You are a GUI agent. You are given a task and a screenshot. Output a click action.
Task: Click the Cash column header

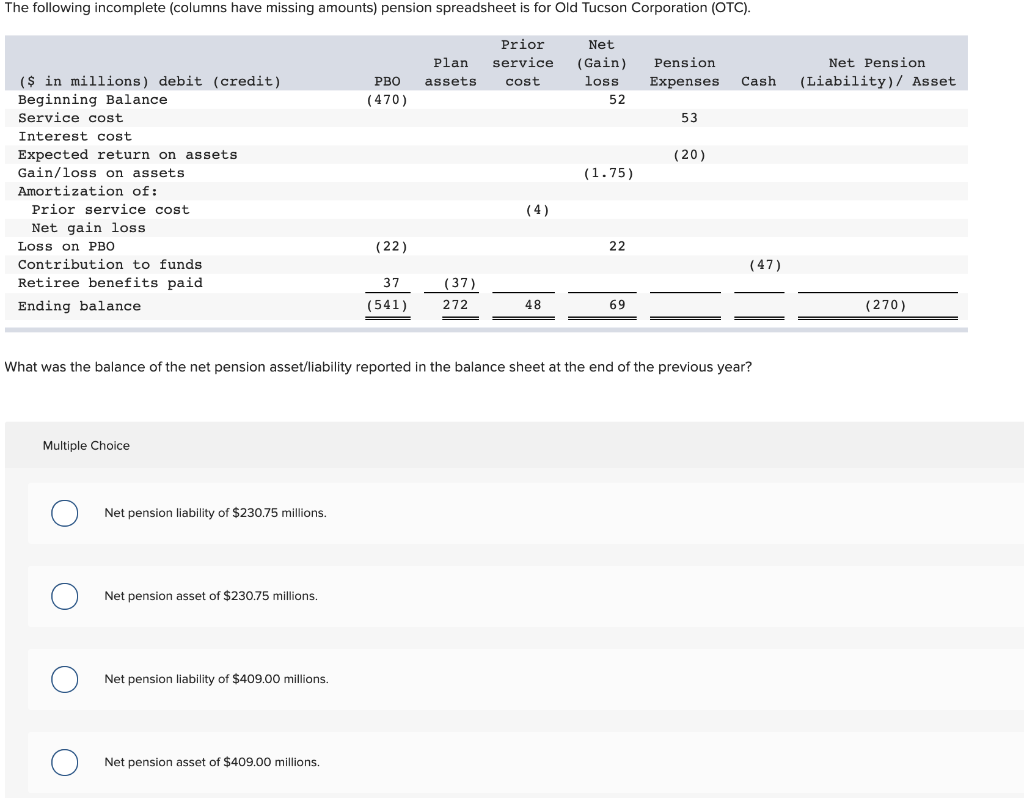[x=758, y=81]
